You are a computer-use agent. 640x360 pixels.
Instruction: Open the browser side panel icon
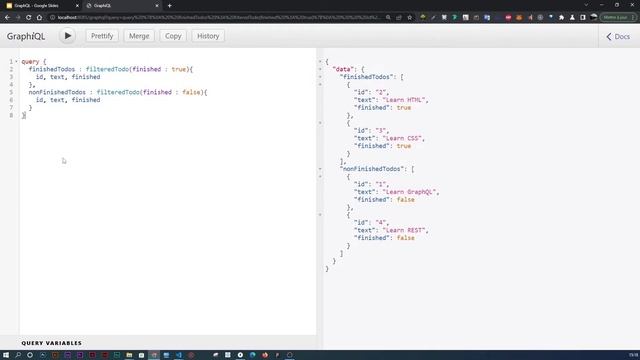pos(583,18)
